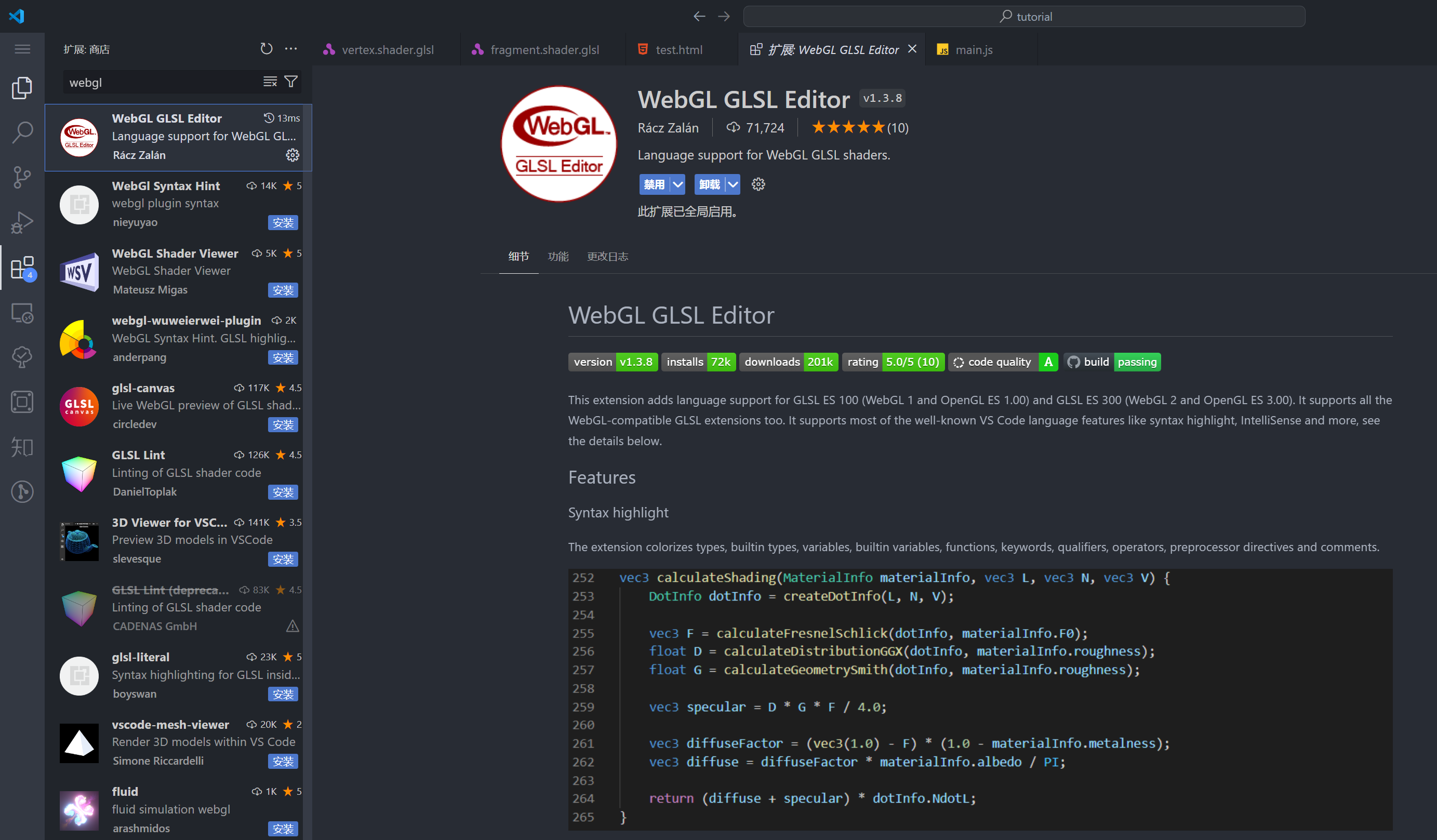Open more actions menu in Extensions panel

click(x=291, y=49)
